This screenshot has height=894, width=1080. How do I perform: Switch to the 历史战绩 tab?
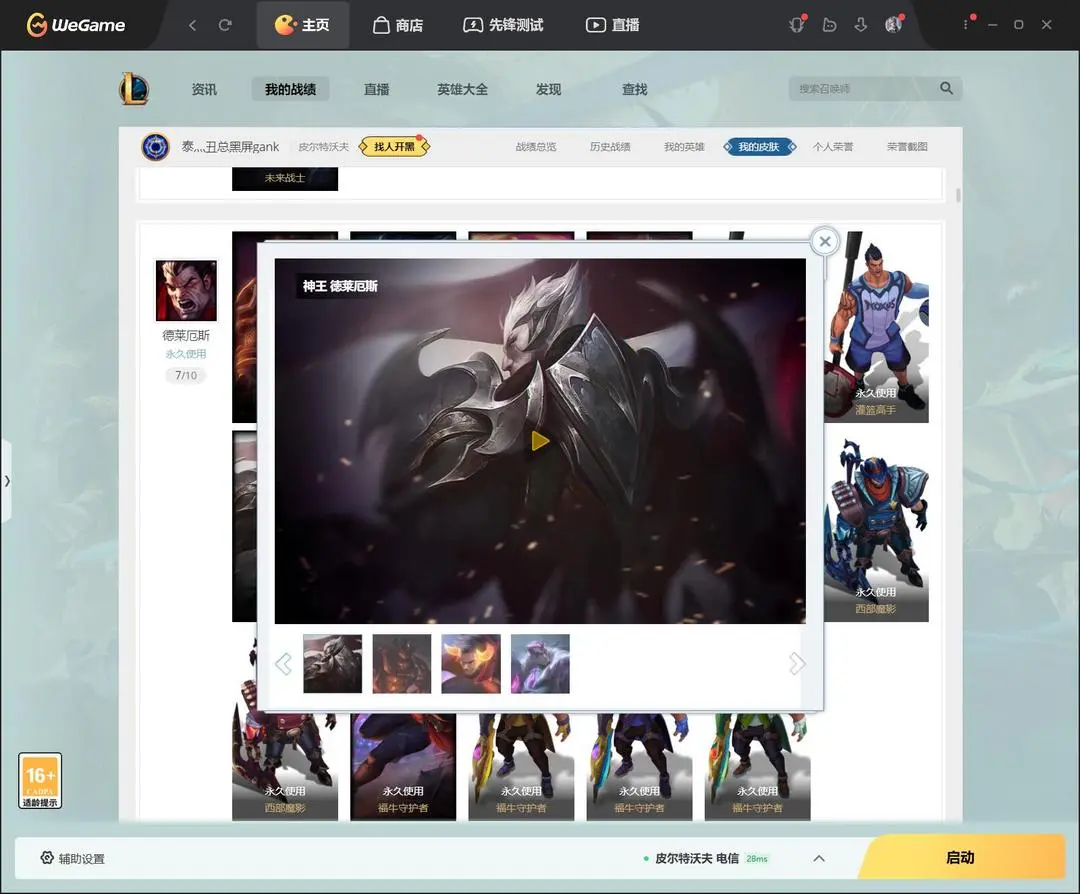click(x=610, y=147)
